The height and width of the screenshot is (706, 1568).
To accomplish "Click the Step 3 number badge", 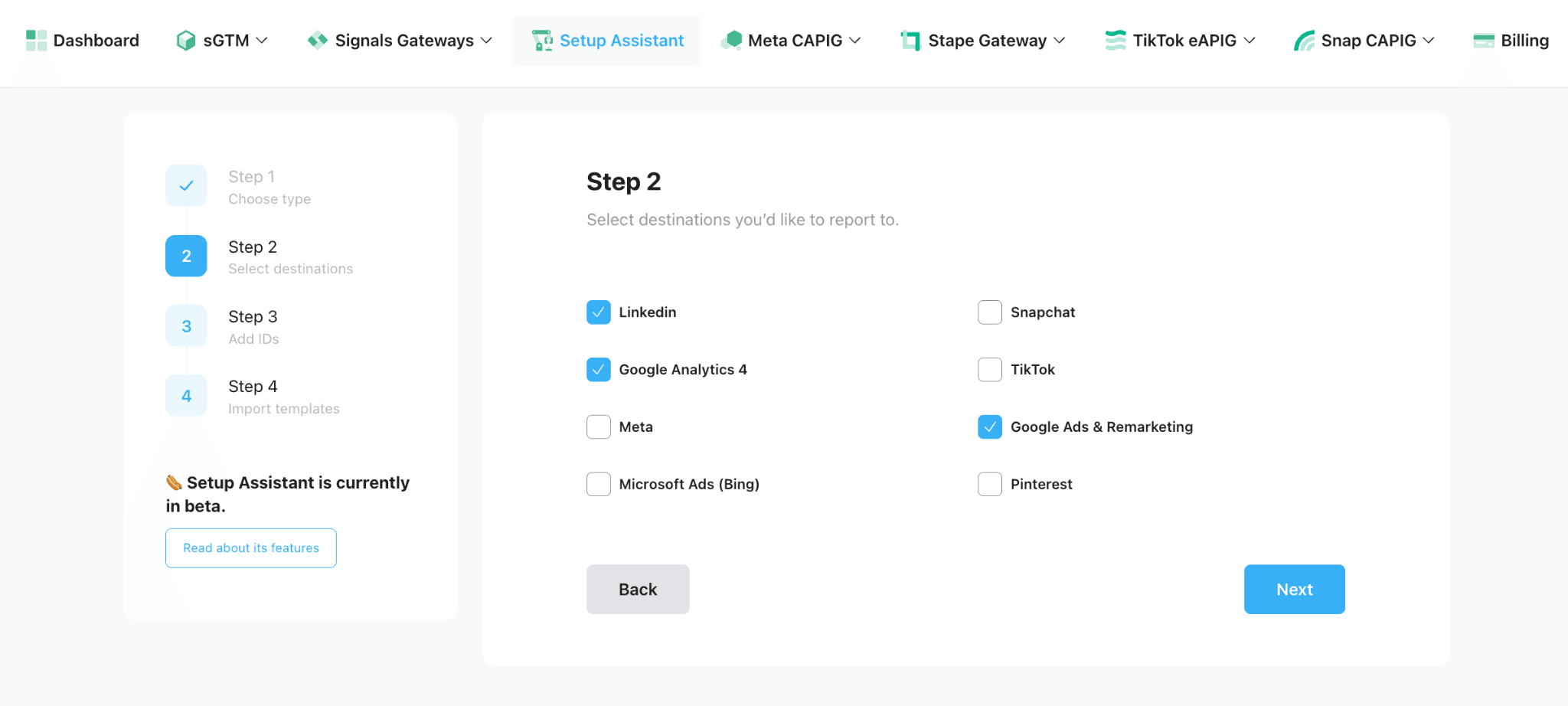I will pyautogui.click(x=186, y=326).
